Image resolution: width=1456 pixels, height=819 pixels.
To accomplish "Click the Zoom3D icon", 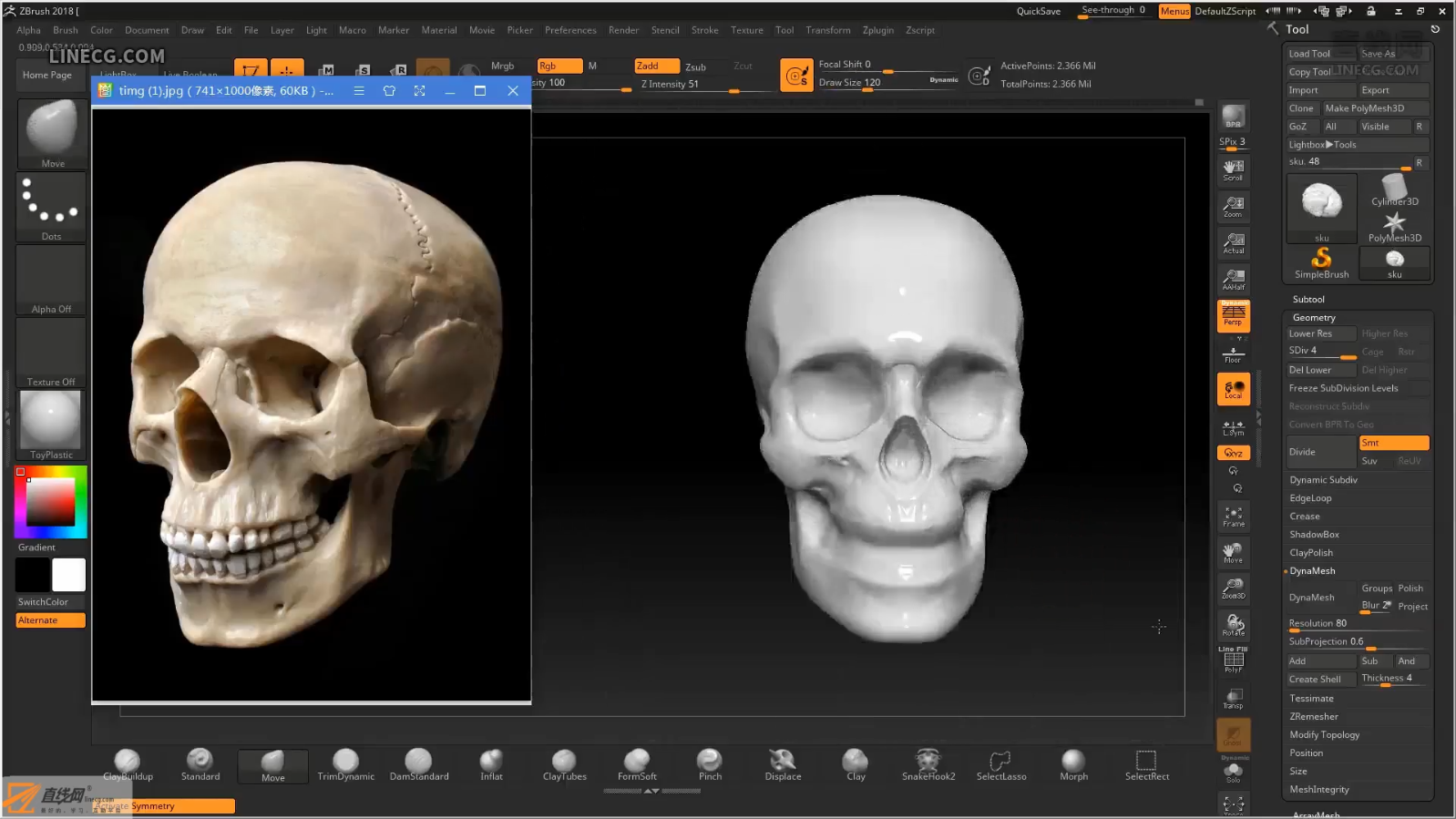I will (x=1233, y=589).
